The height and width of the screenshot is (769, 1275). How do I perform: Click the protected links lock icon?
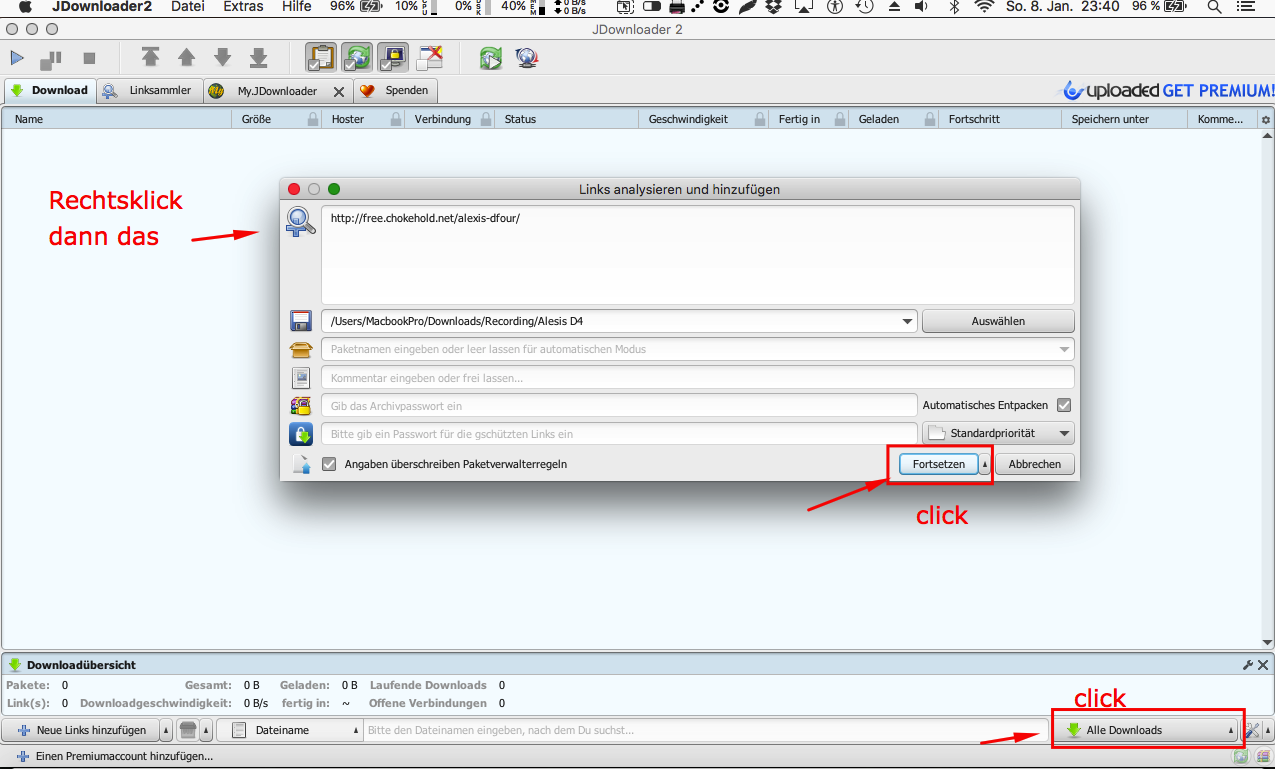(301, 434)
